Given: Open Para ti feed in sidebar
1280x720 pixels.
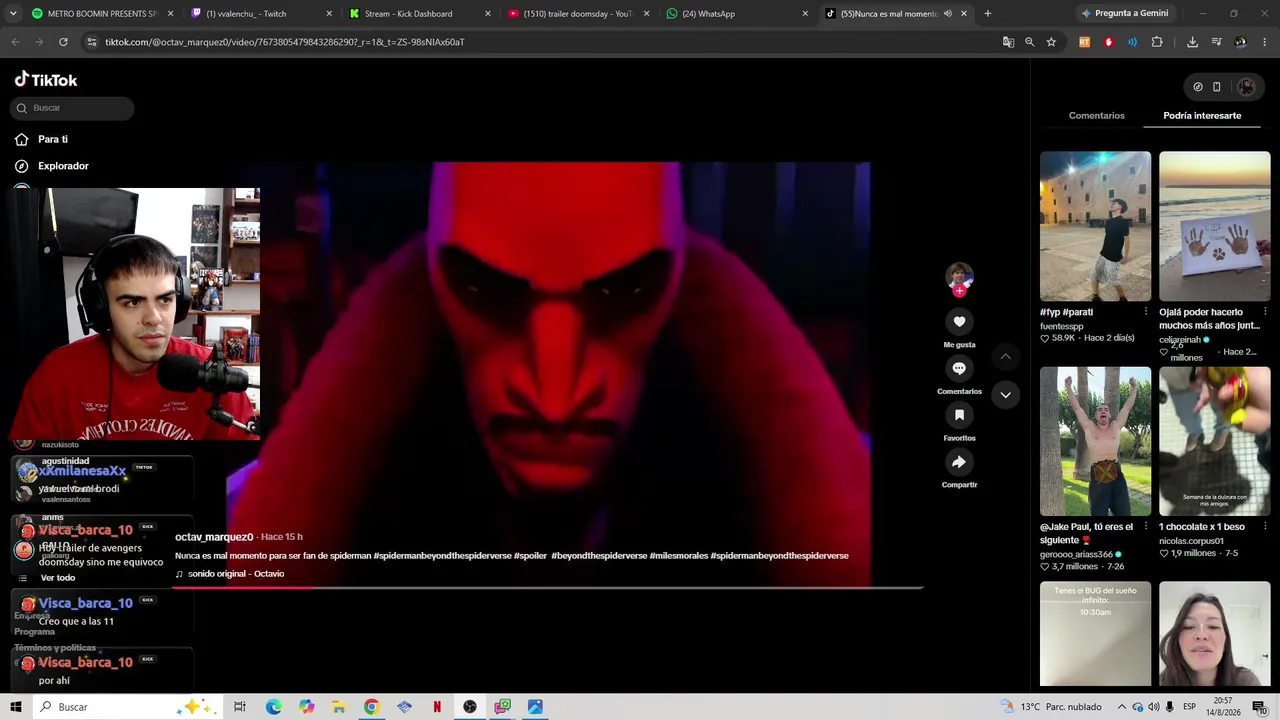Looking at the screenshot, I should [x=53, y=139].
